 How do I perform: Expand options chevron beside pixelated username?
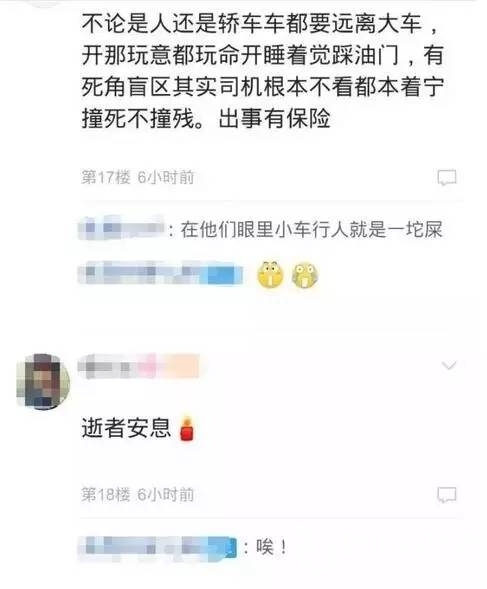[449, 365]
